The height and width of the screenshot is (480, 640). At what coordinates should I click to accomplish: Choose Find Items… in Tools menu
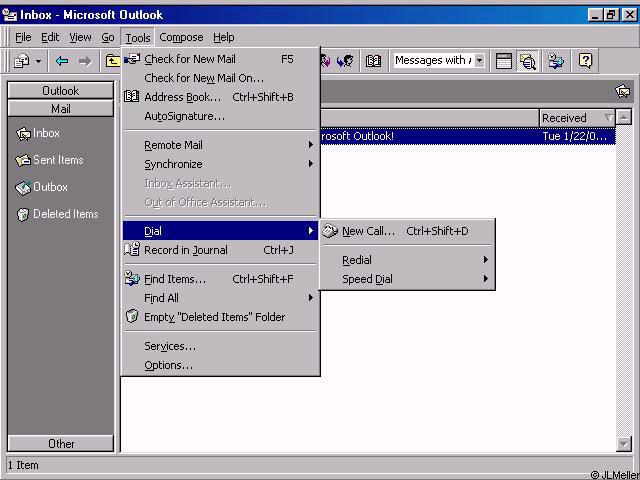(x=220, y=279)
